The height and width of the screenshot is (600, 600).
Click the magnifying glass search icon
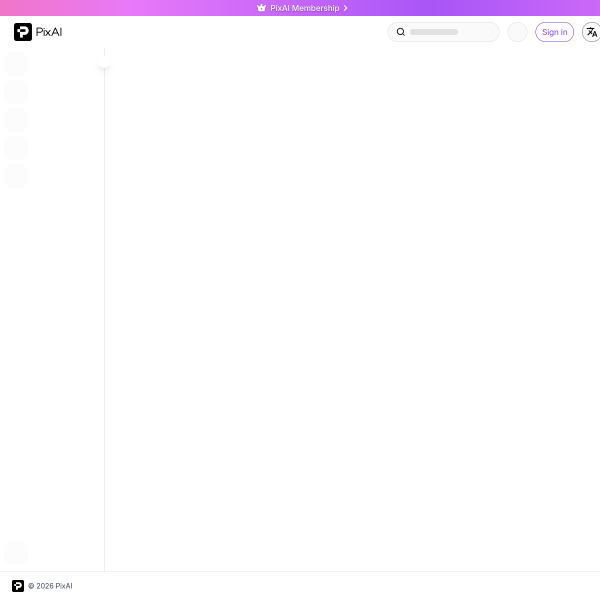coord(401,32)
